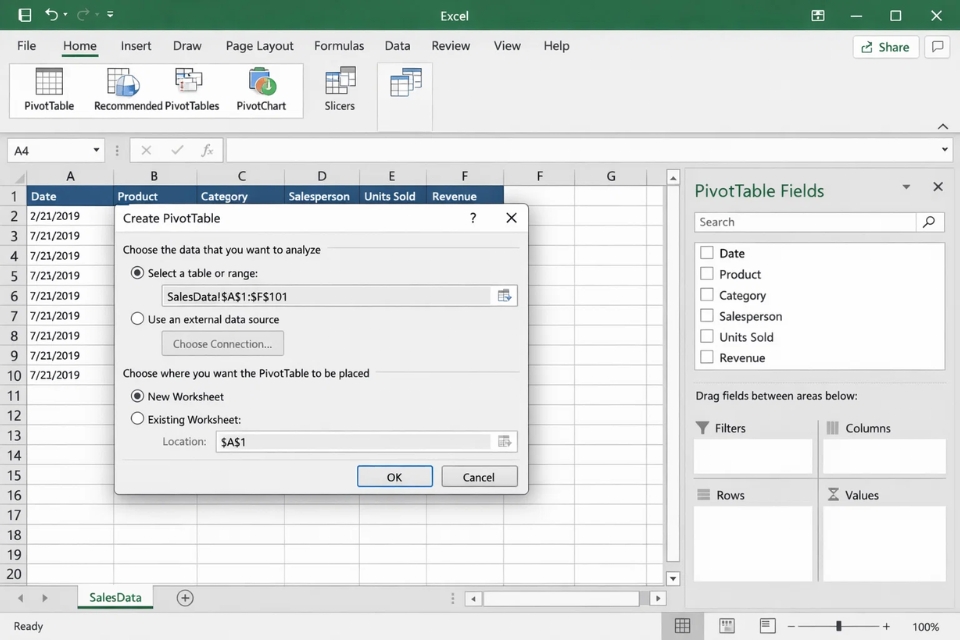
Task: Open the Data ribbon tab
Action: point(397,45)
